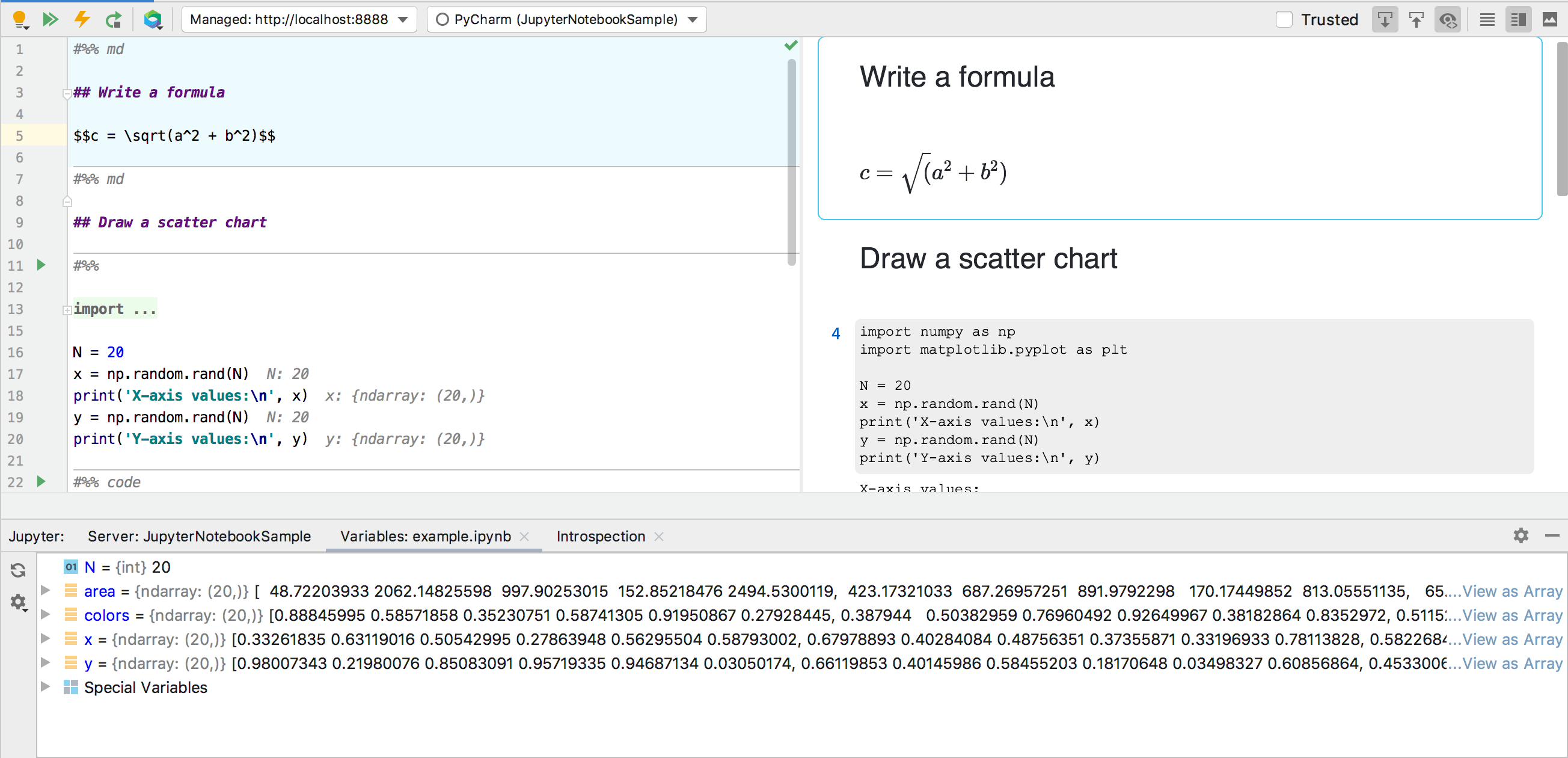The image size is (1568, 758).
Task: Open the PyCharm (JupyterNotebookSample) interpreter dropdown
Action: [x=566, y=19]
